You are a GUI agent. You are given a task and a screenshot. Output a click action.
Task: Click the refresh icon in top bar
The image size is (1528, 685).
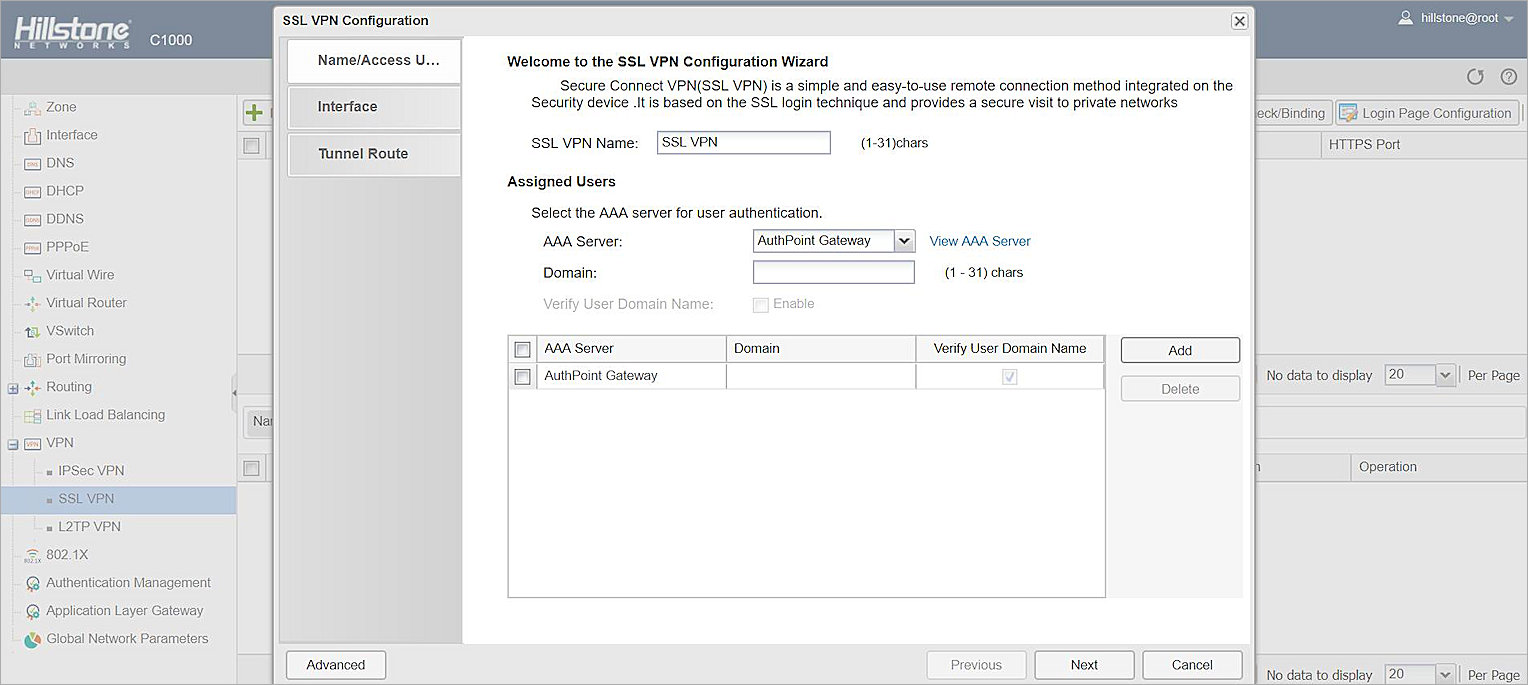[1475, 77]
